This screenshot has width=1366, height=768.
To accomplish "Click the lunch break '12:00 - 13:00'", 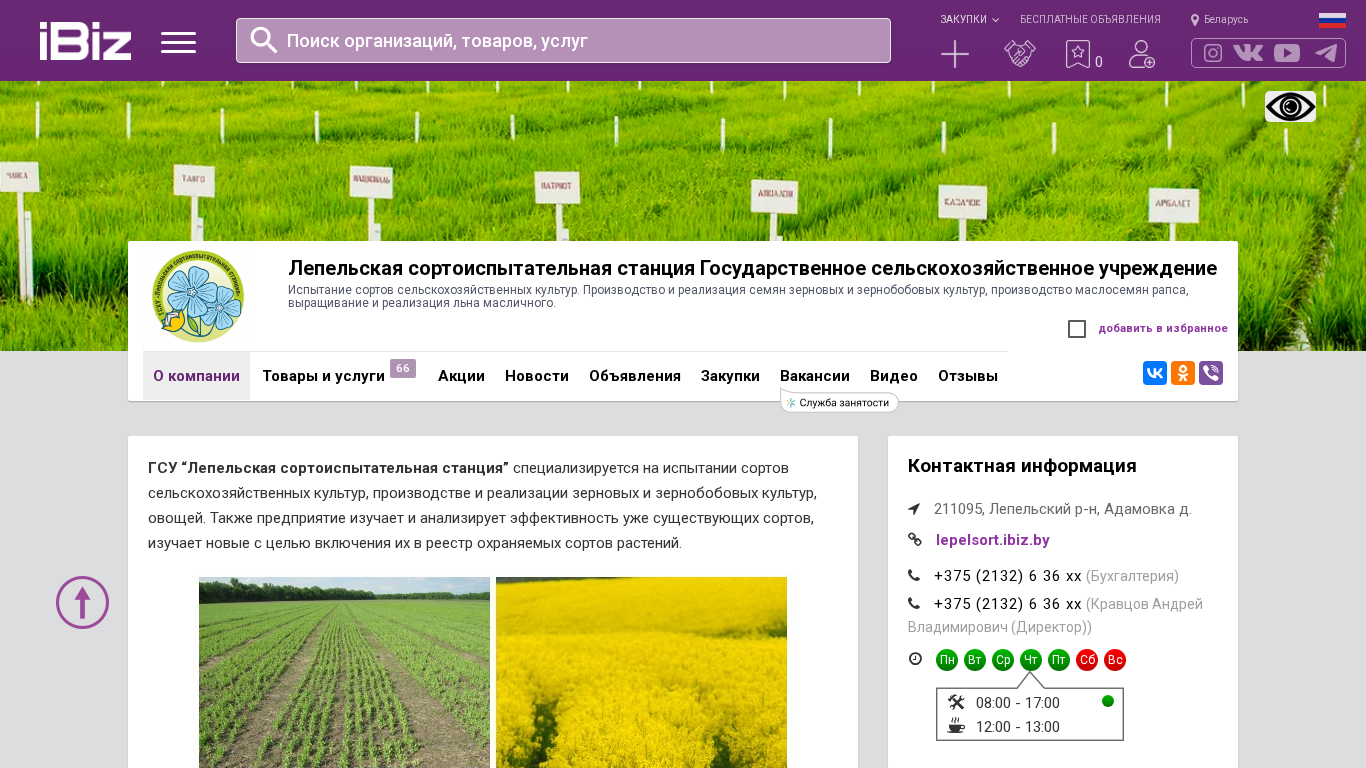I will [x=1018, y=727].
